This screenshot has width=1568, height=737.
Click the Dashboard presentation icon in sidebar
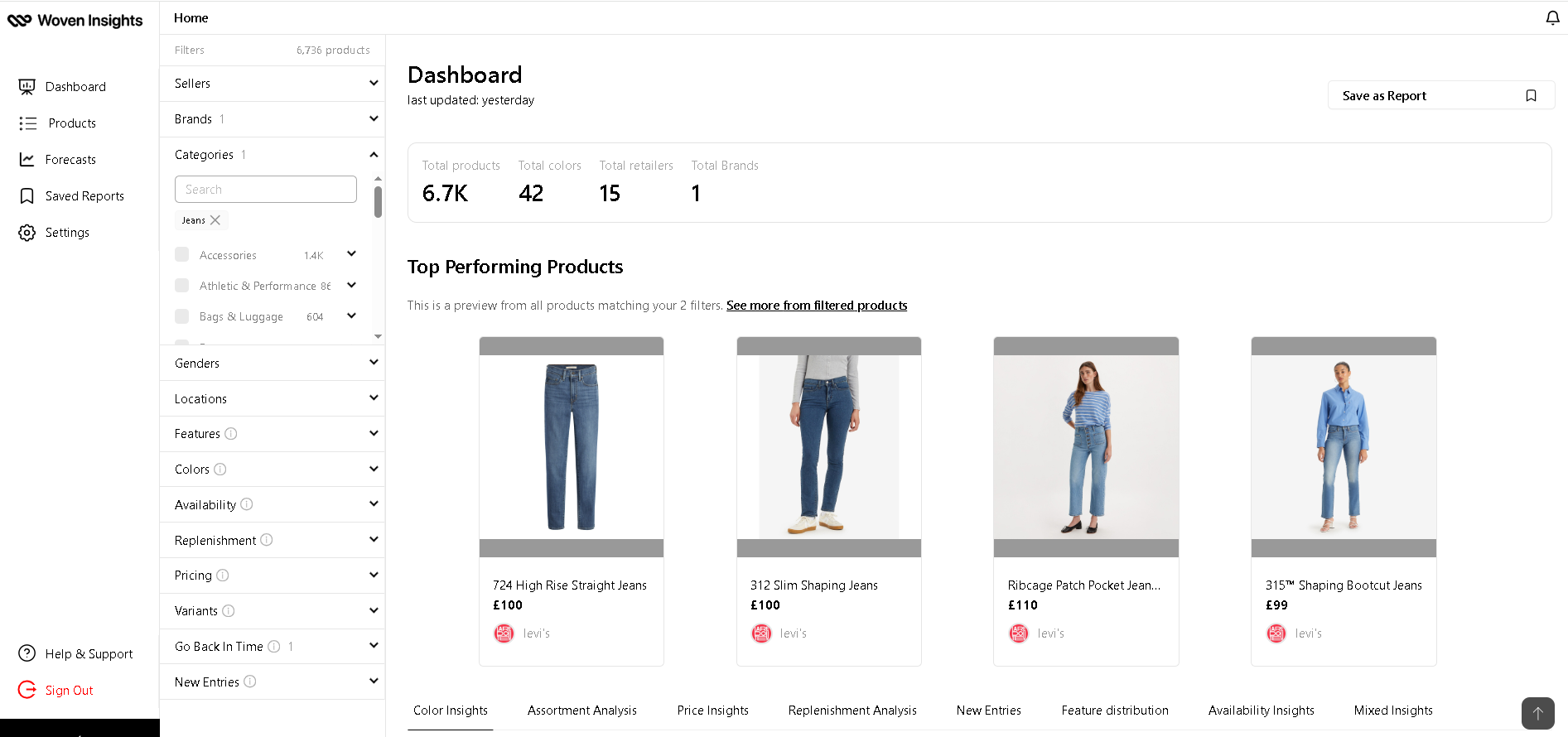[27, 86]
